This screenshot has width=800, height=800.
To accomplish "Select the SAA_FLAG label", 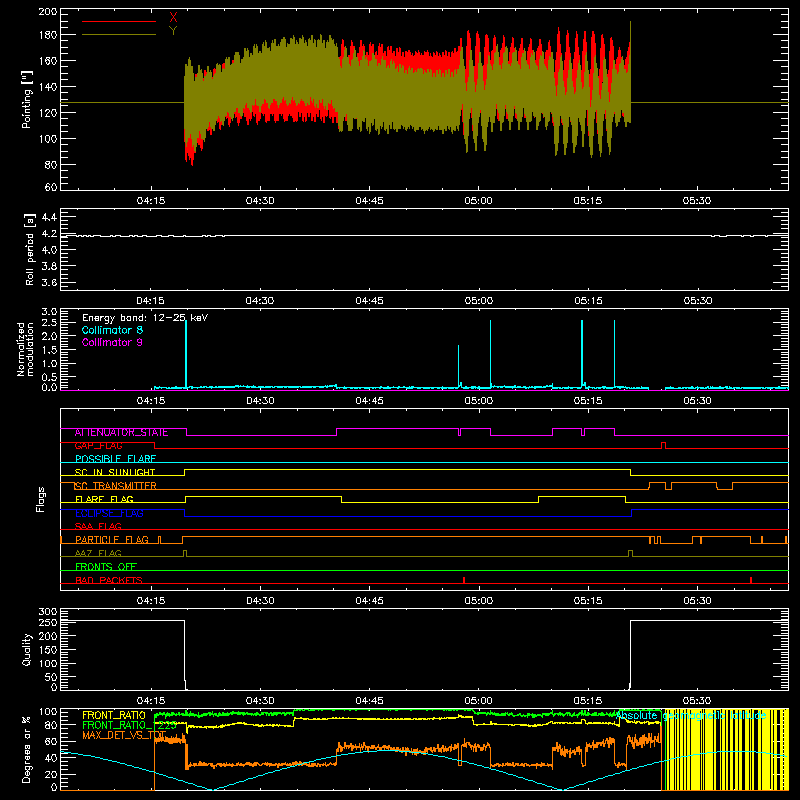I will coord(98,527).
